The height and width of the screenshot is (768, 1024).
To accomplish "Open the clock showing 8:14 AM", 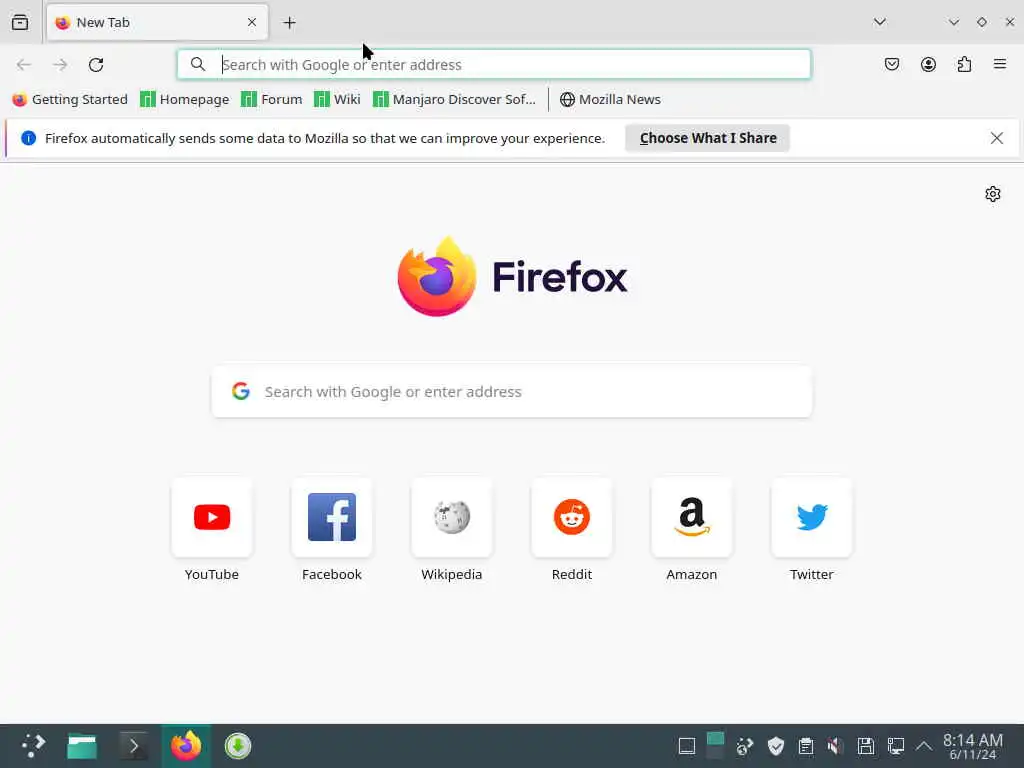I will [972, 746].
